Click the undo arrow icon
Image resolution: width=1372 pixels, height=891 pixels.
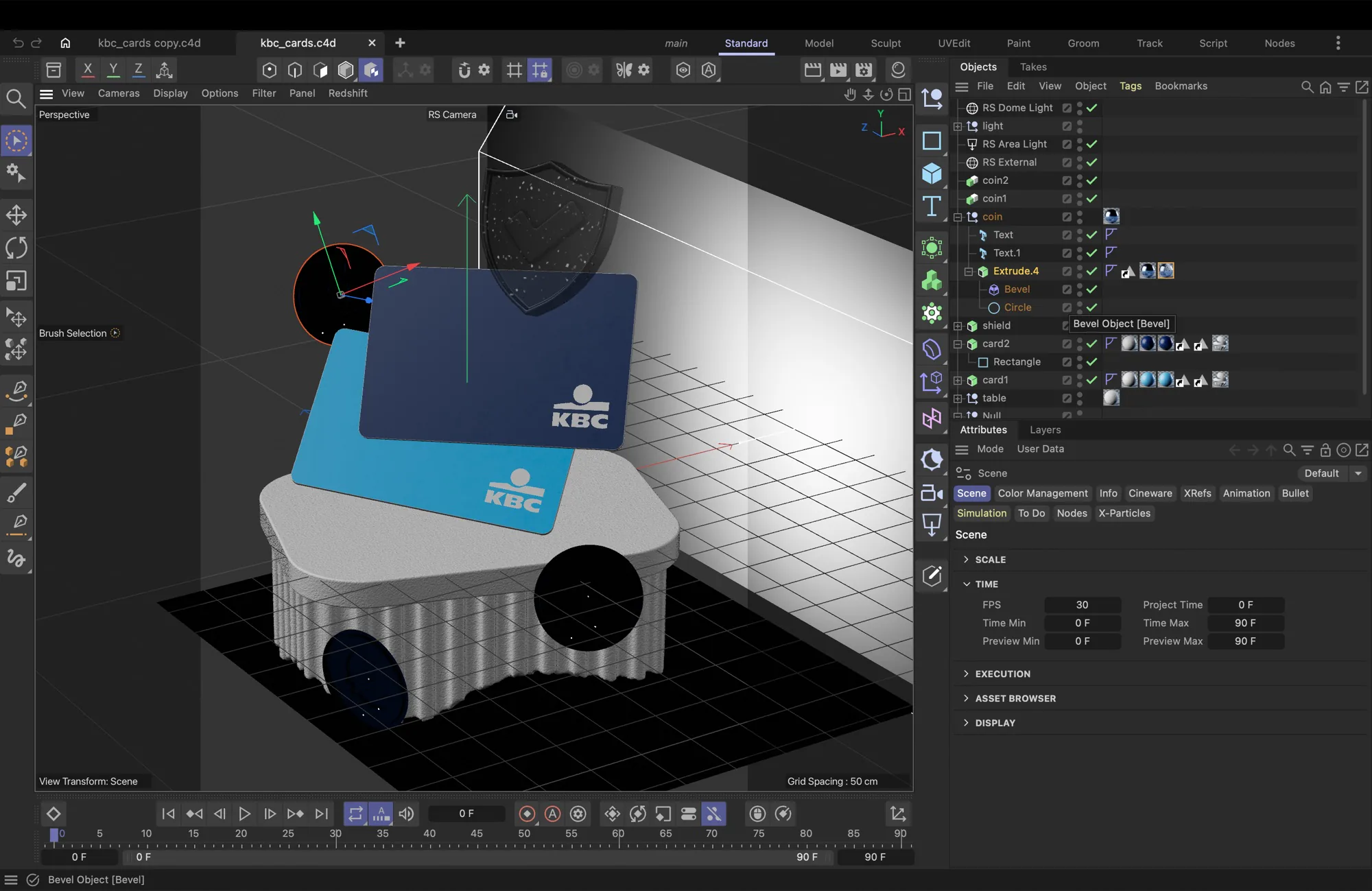click(19, 43)
